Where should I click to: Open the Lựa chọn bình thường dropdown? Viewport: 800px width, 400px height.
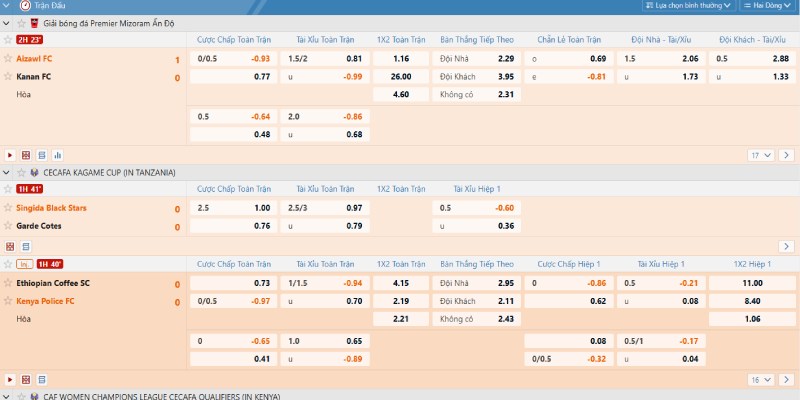[x=687, y=6]
